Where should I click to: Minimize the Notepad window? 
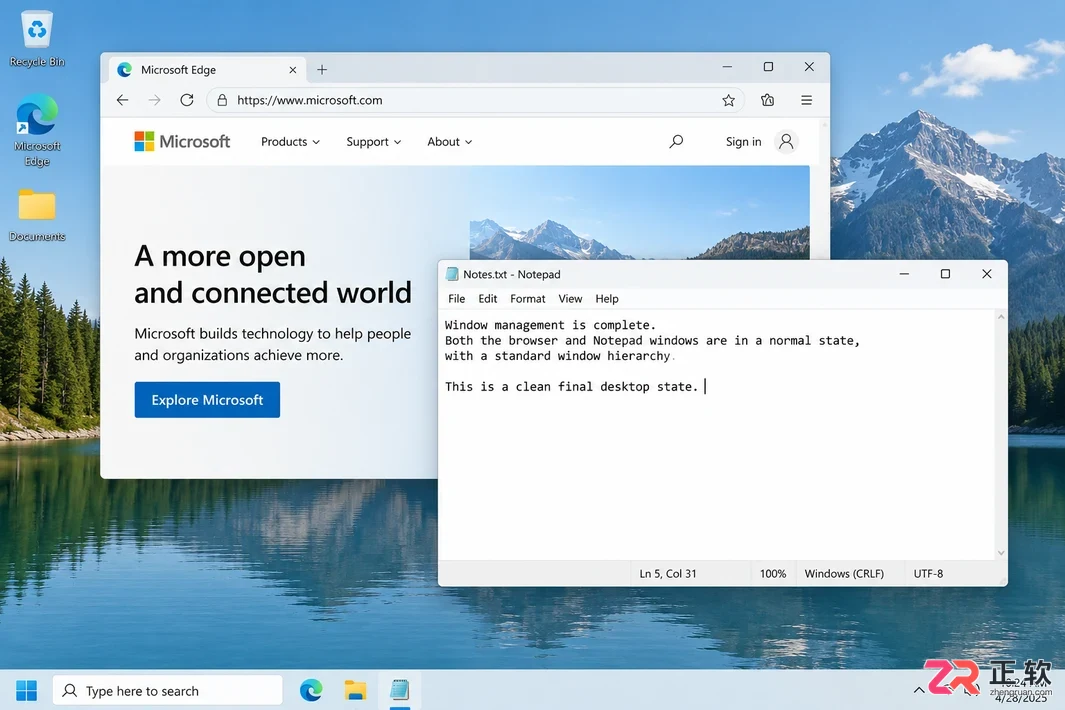coord(904,274)
